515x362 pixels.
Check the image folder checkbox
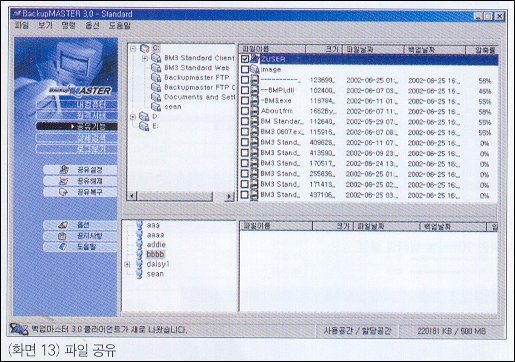(245, 69)
